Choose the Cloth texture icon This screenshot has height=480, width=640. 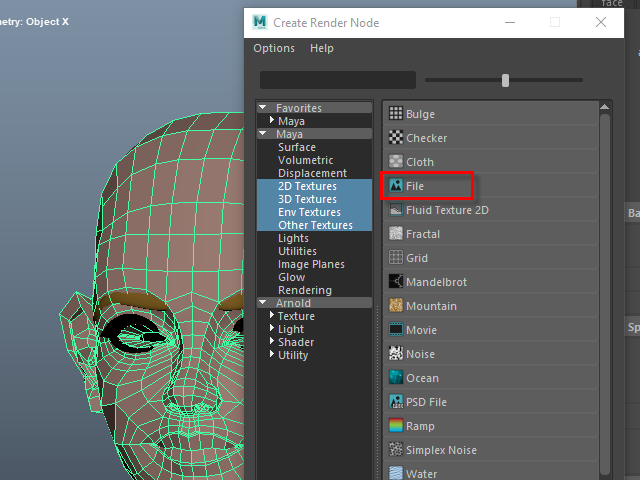click(x=396, y=162)
